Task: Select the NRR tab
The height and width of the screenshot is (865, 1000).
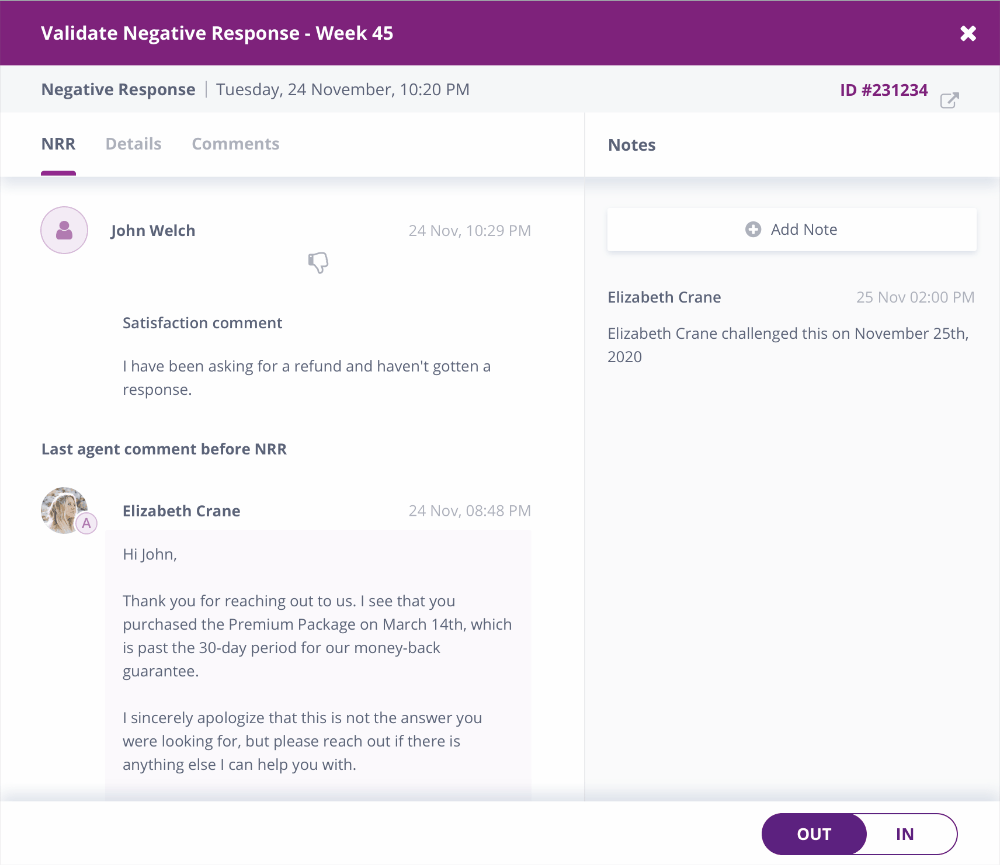Action: [58, 144]
